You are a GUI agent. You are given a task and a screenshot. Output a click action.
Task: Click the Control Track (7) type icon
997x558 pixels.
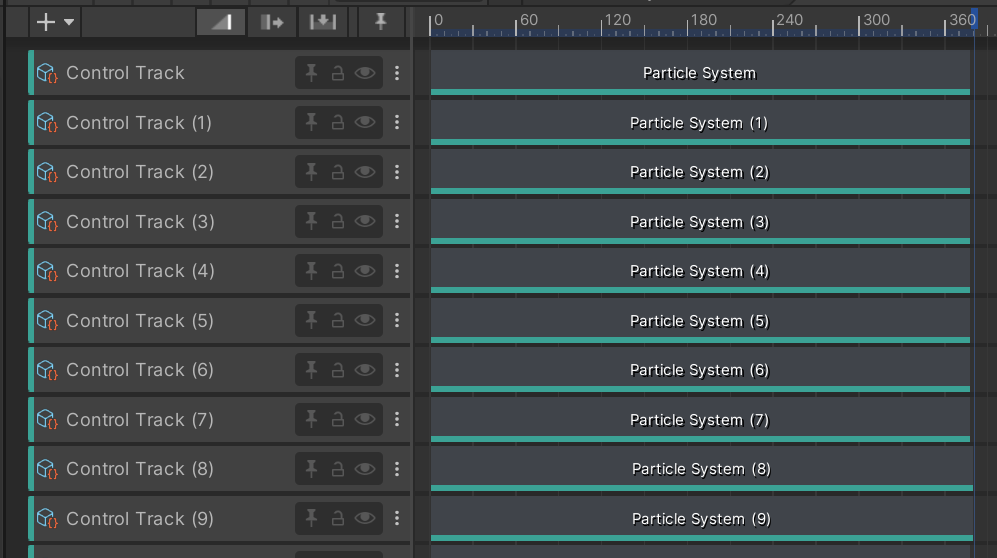tap(47, 419)
